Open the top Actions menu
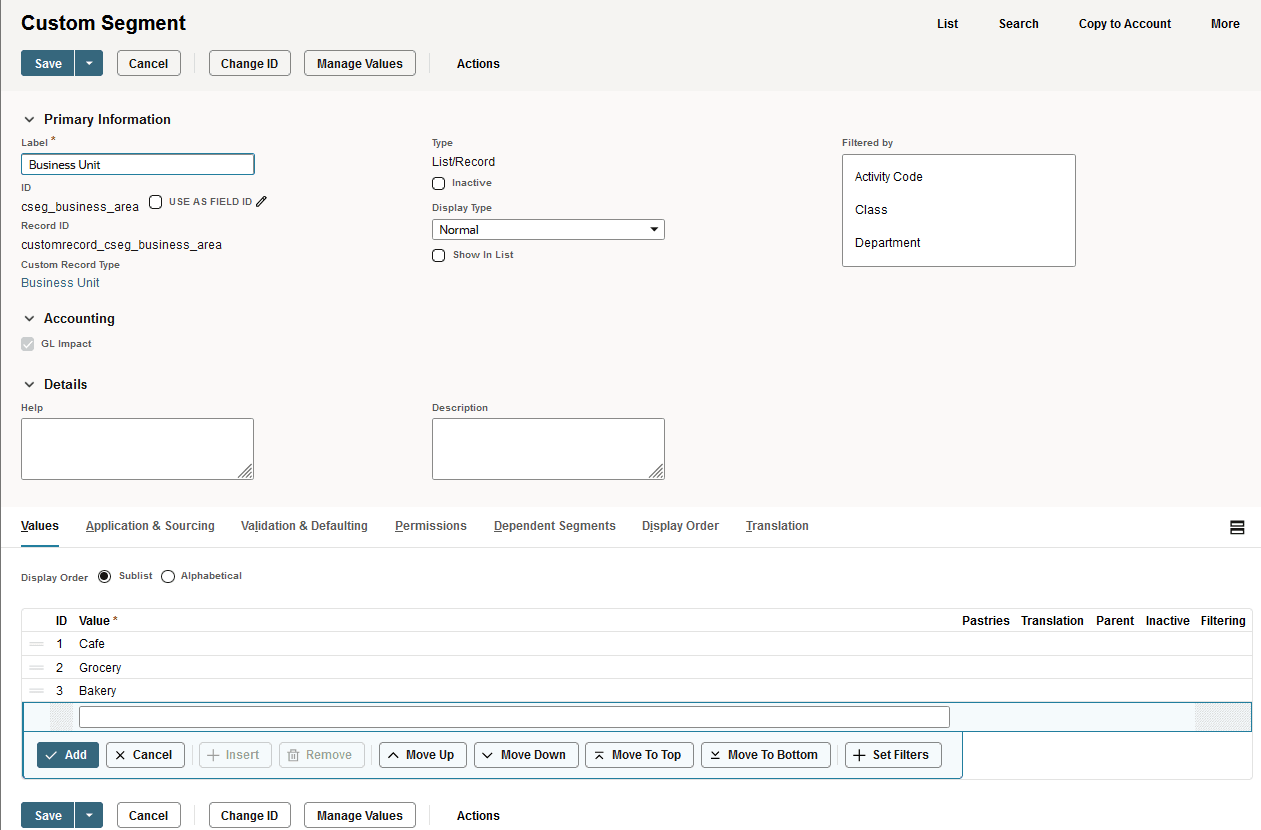The image size is (1261, 830). click(478, 63)
